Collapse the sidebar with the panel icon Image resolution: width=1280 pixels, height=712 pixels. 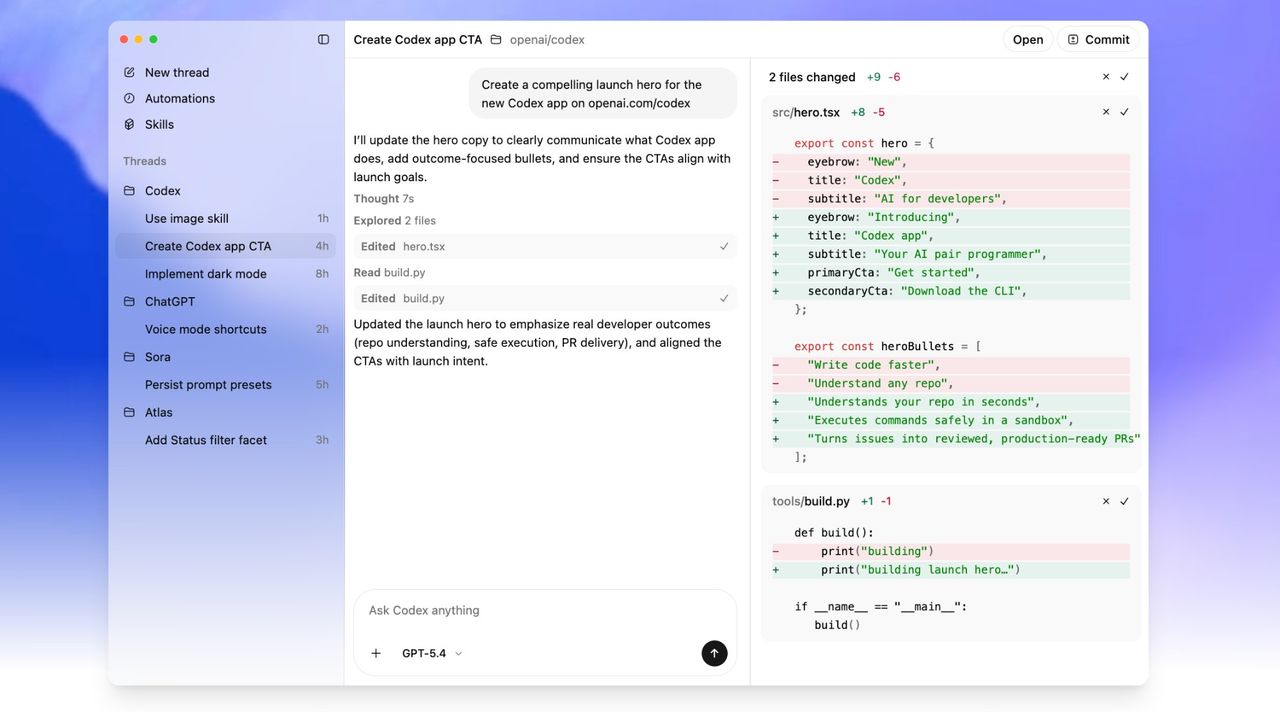click(x=322, y=38)
